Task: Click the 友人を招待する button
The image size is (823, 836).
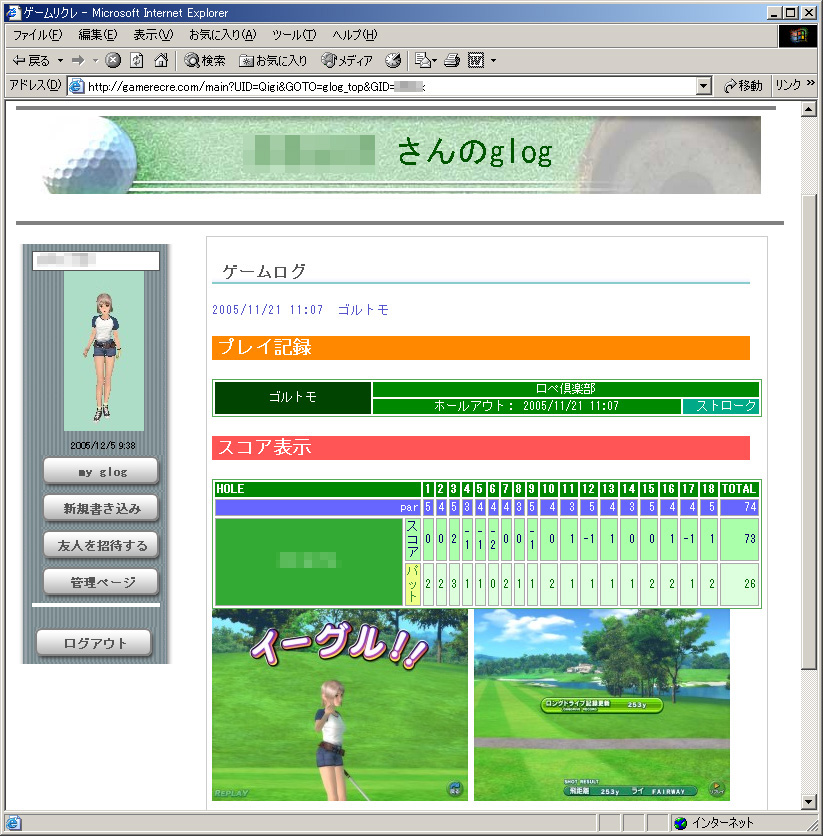Action: click(x=101, y=545)
